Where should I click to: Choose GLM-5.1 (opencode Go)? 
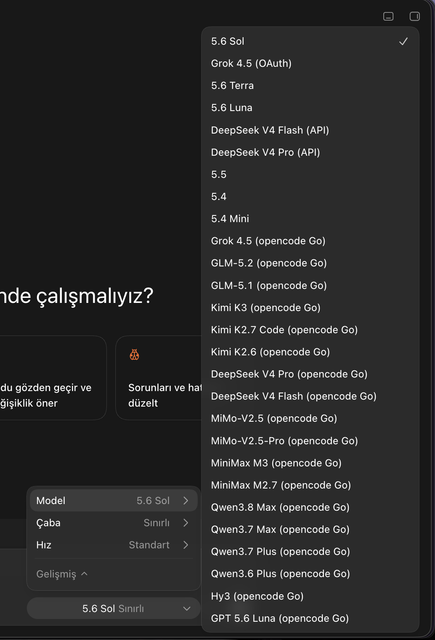coord(310,285)
